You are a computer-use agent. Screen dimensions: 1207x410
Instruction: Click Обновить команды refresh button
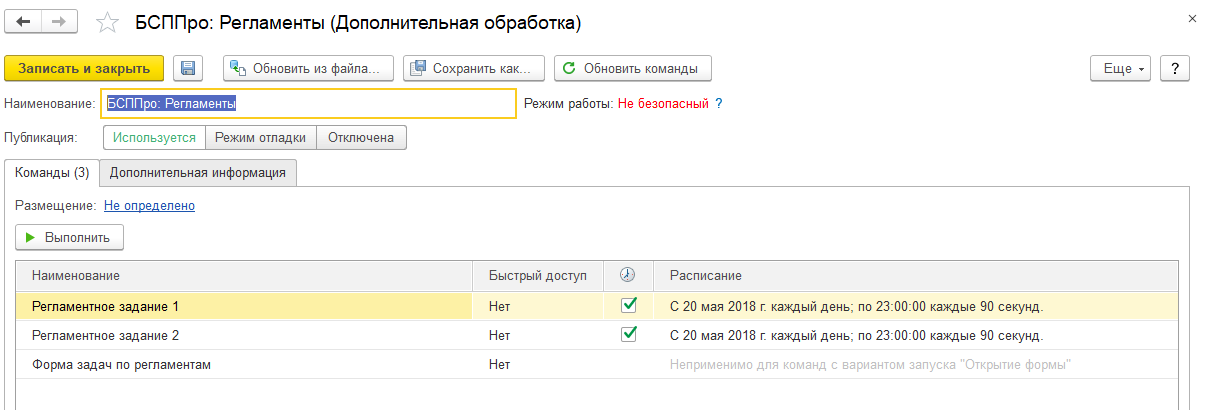coord(632,68)
